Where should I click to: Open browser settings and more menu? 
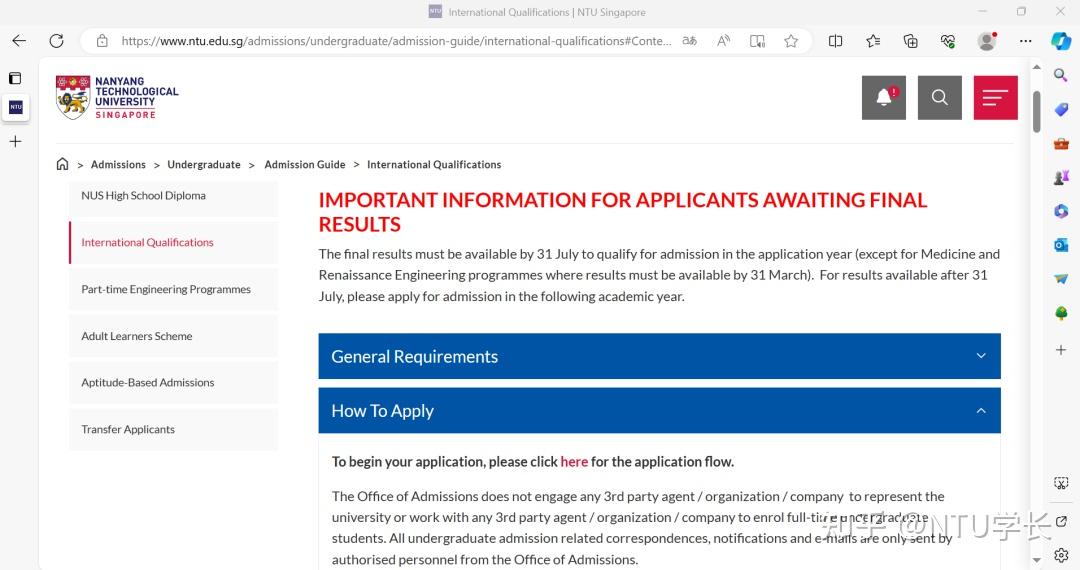coord(1026,41)
